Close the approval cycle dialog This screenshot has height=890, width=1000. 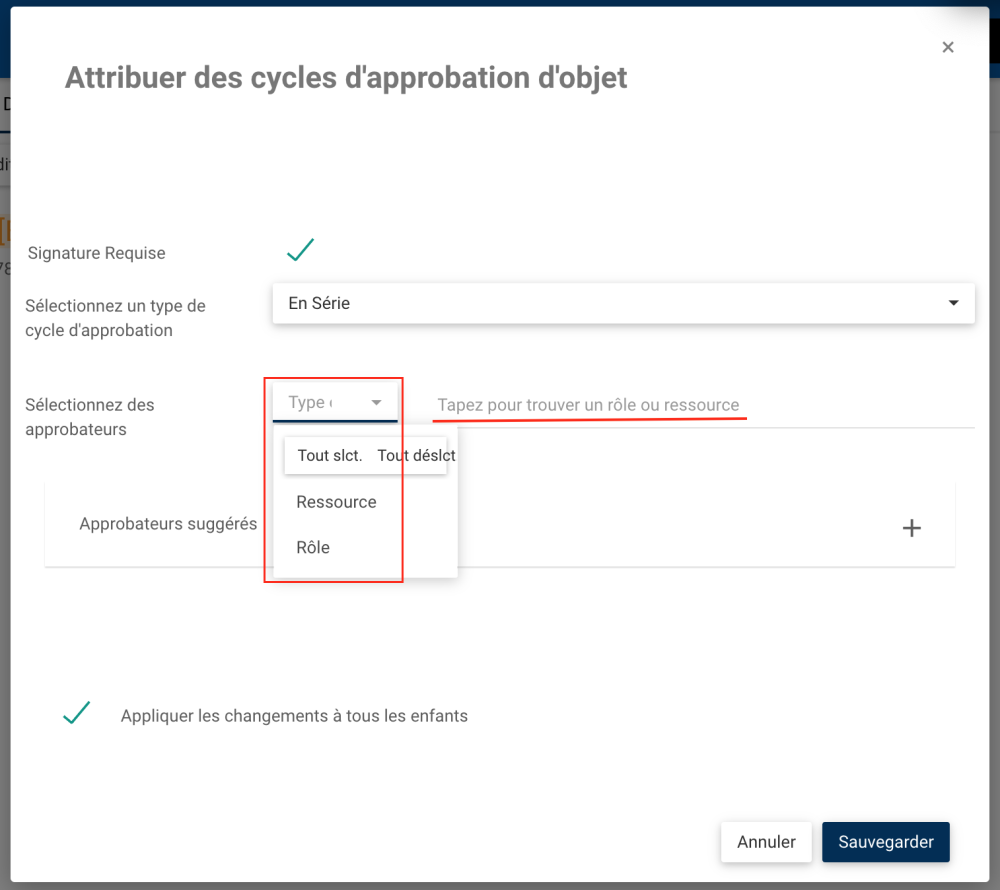(948, 47)
